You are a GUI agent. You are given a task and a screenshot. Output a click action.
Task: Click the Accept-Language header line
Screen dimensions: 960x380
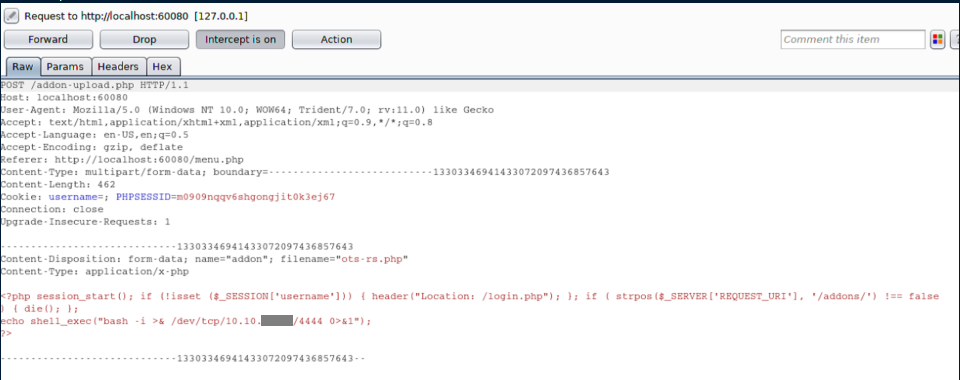click(x=94, y=135)
